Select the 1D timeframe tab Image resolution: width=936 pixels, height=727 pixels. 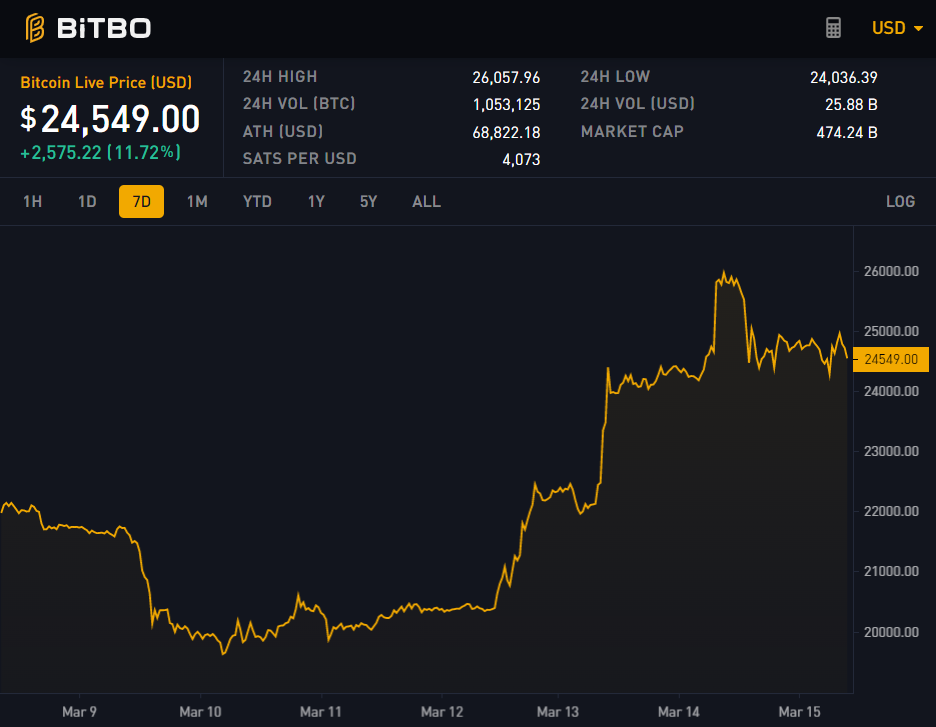pyautogui.click(x=87, y=202)
